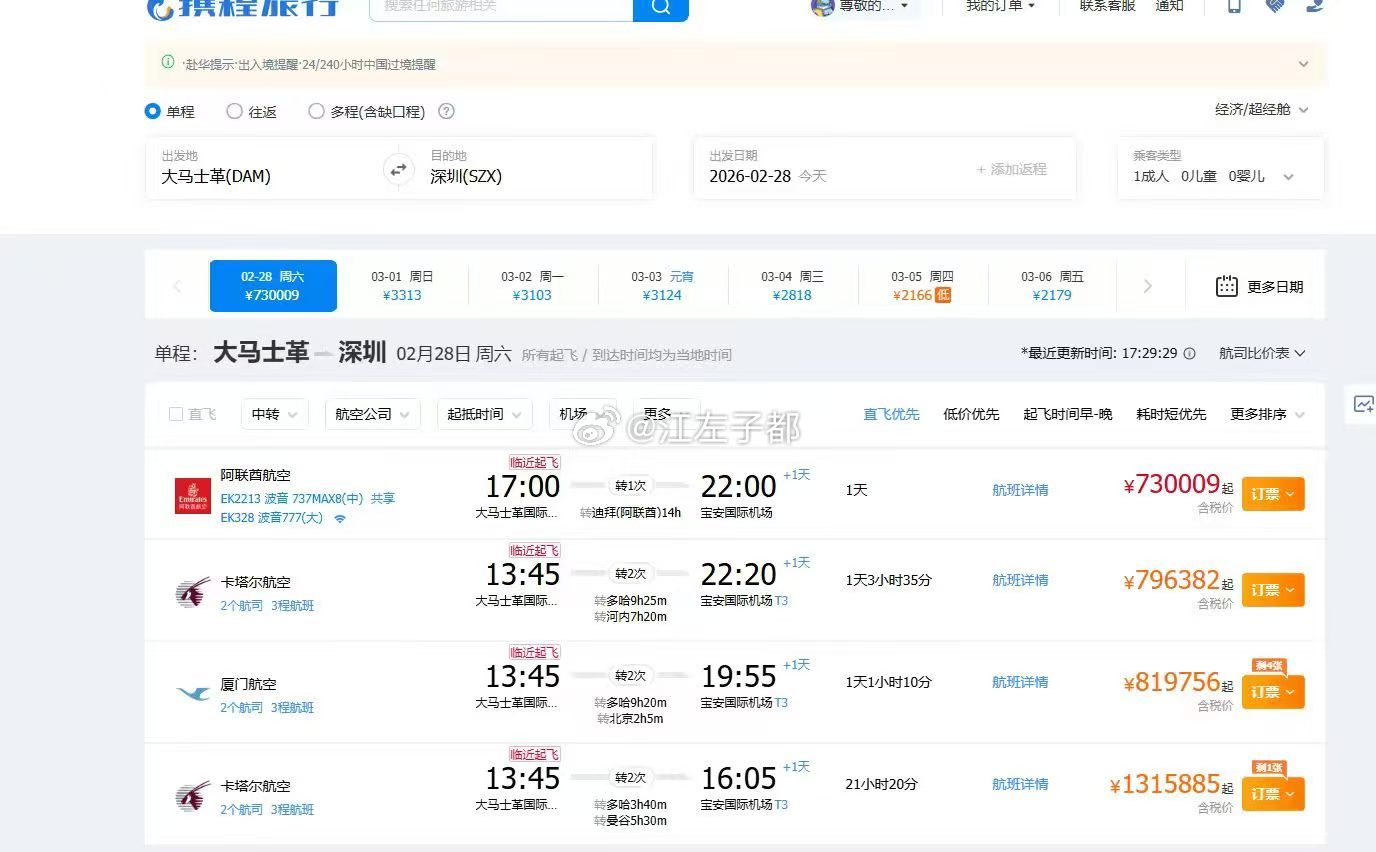The image size is (1376, 852).
Task: Click the floating feedback icon on the right edge
Action: click(1363, 404)
